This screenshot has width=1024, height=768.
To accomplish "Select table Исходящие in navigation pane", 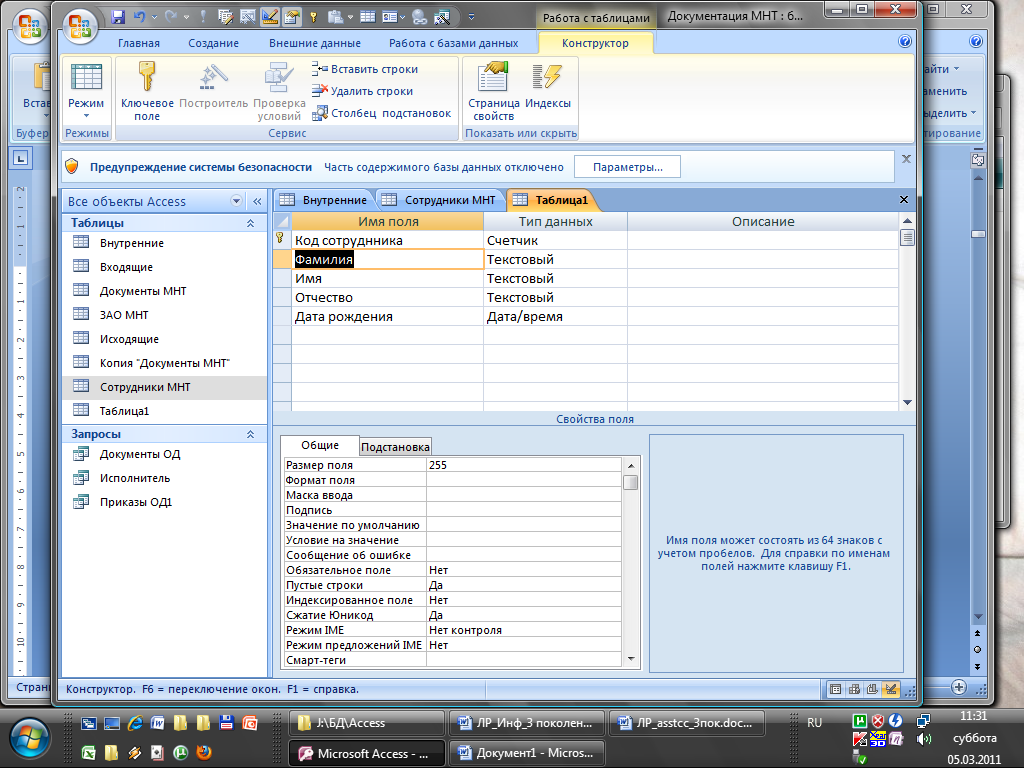I will 165,339.
